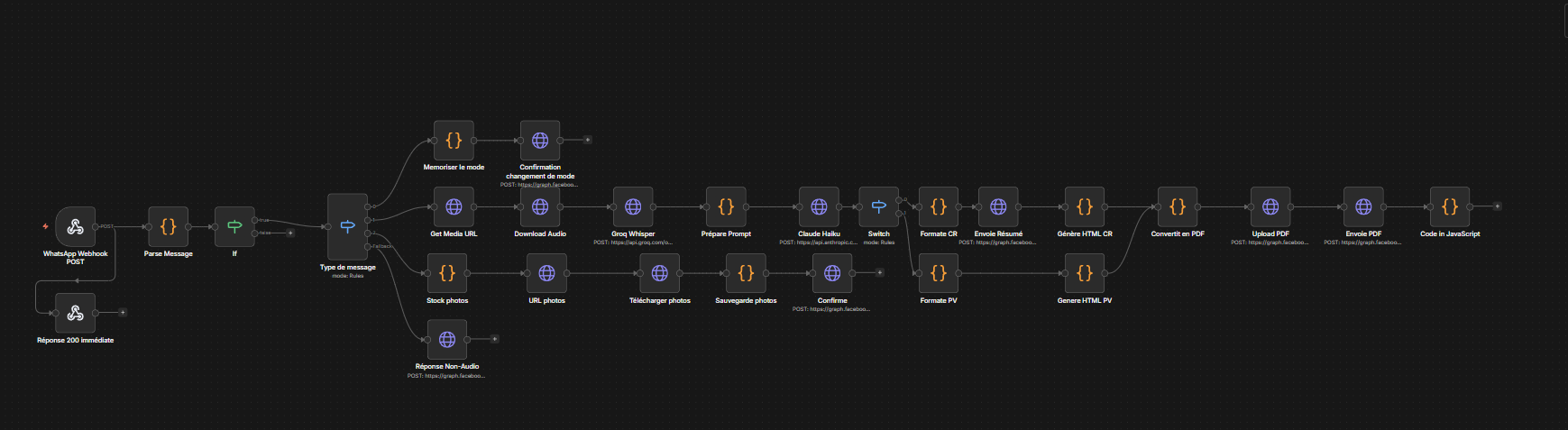Open the Switch rules node
1568x430 pixels.
click(878, 206)
